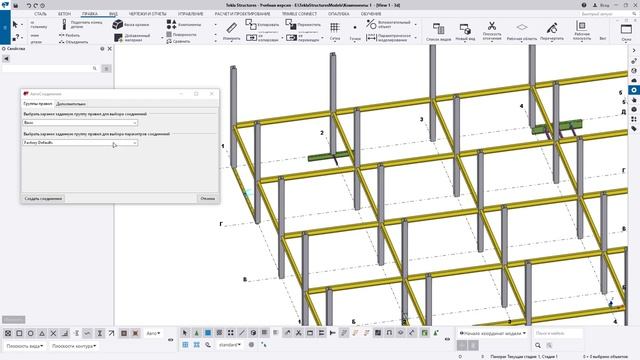Image resolution: width=640 pixels, height=360 pixels.
Task: Toggle the Select all arrow selection switch
Action: coord(185,333)
